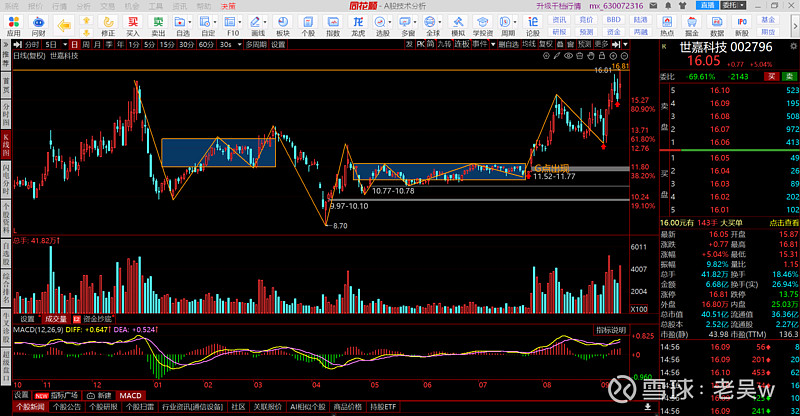Open the 自定 icon dropdown arrow
The height and width of the screenshot is (416, 800).
(215, 22)
